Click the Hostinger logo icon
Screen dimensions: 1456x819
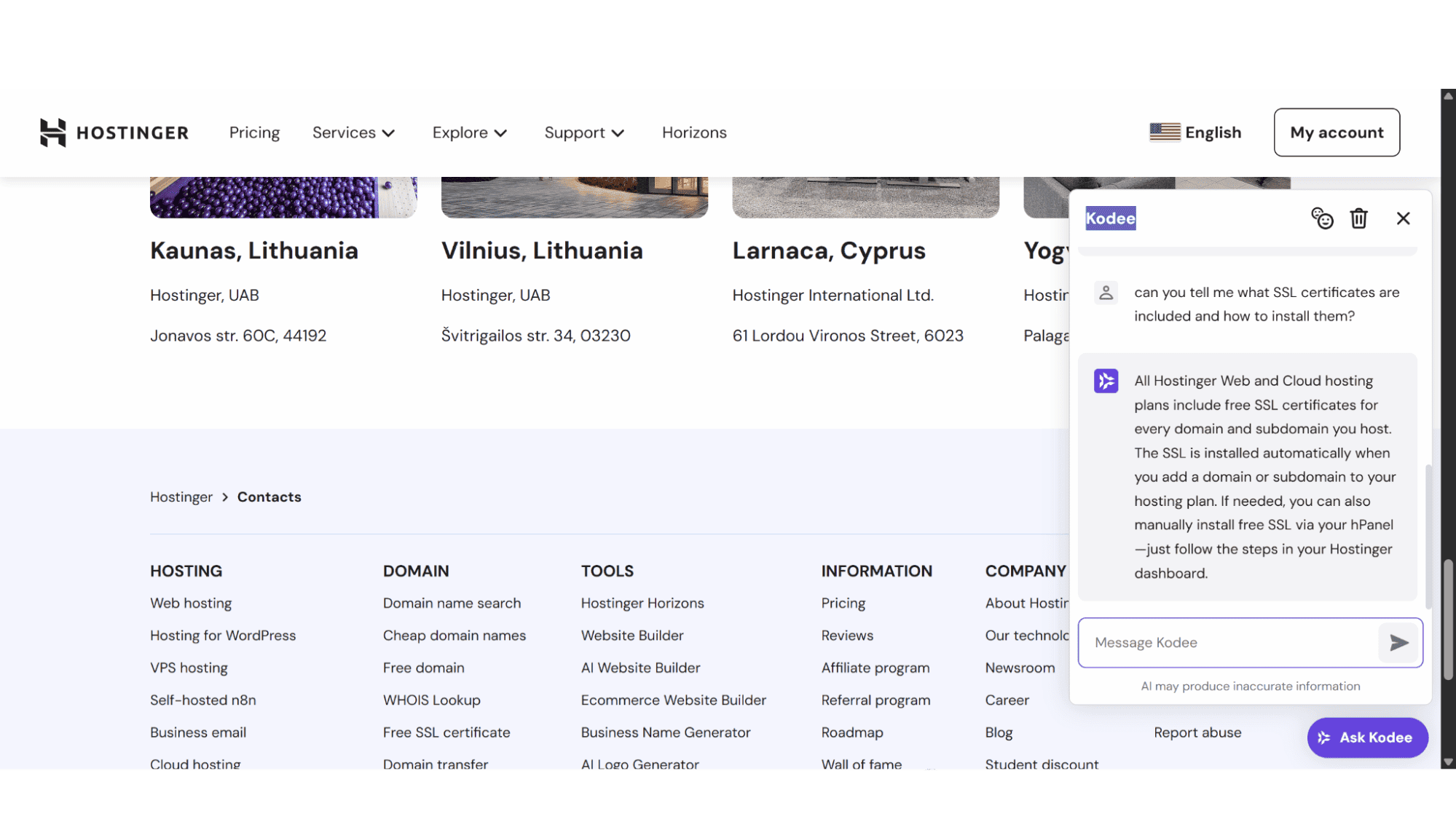pos(52,132)
